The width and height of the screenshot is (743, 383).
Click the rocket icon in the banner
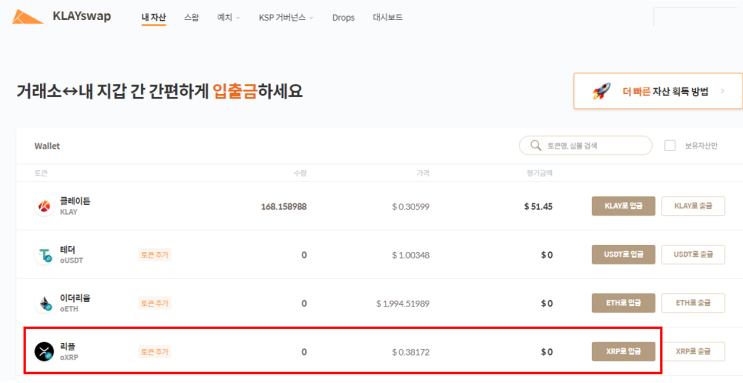(601, 91)
